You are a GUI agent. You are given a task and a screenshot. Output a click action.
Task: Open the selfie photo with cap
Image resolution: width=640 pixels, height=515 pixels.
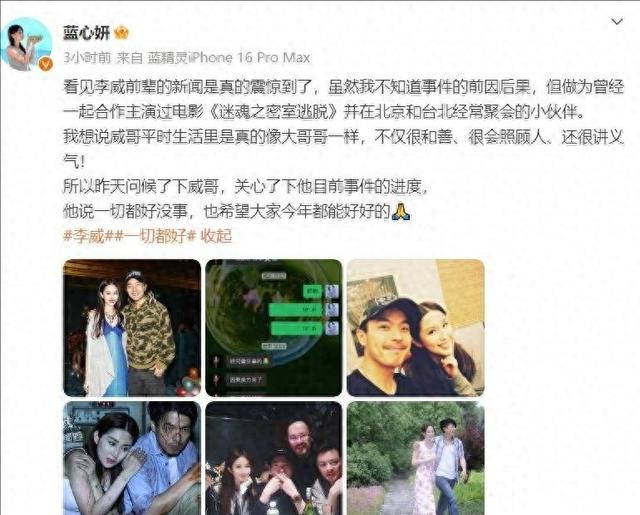[x=416, y=328]
